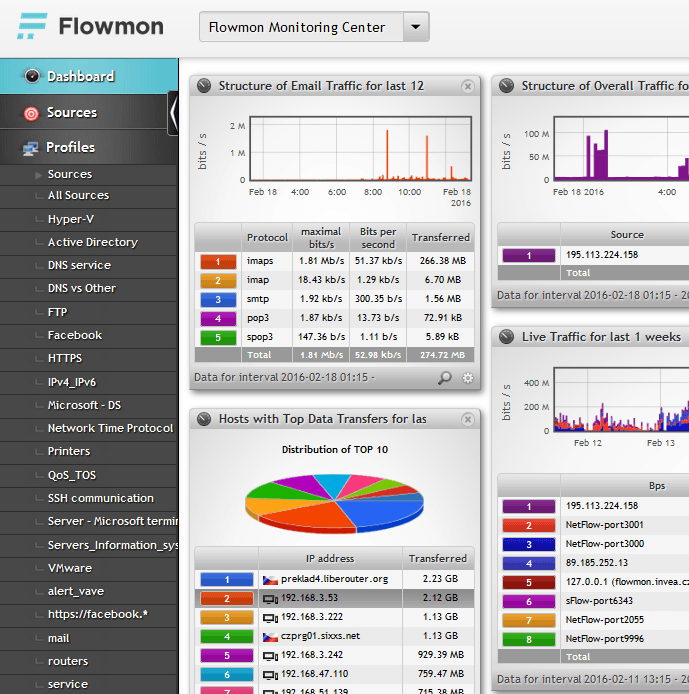Click clock icon on Live Traffic widget header

(507, 337)
